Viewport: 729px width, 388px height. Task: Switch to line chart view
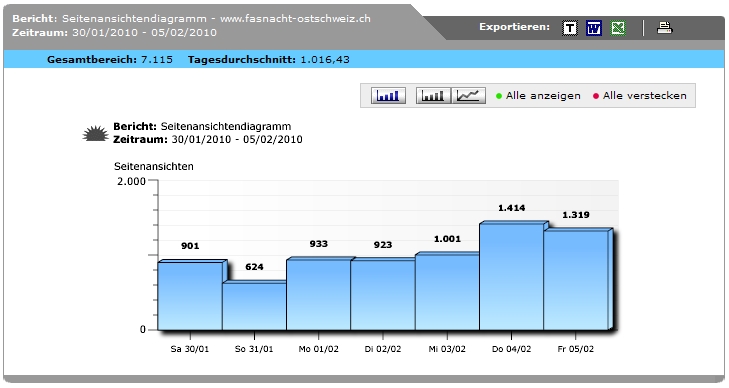(469, 96)
